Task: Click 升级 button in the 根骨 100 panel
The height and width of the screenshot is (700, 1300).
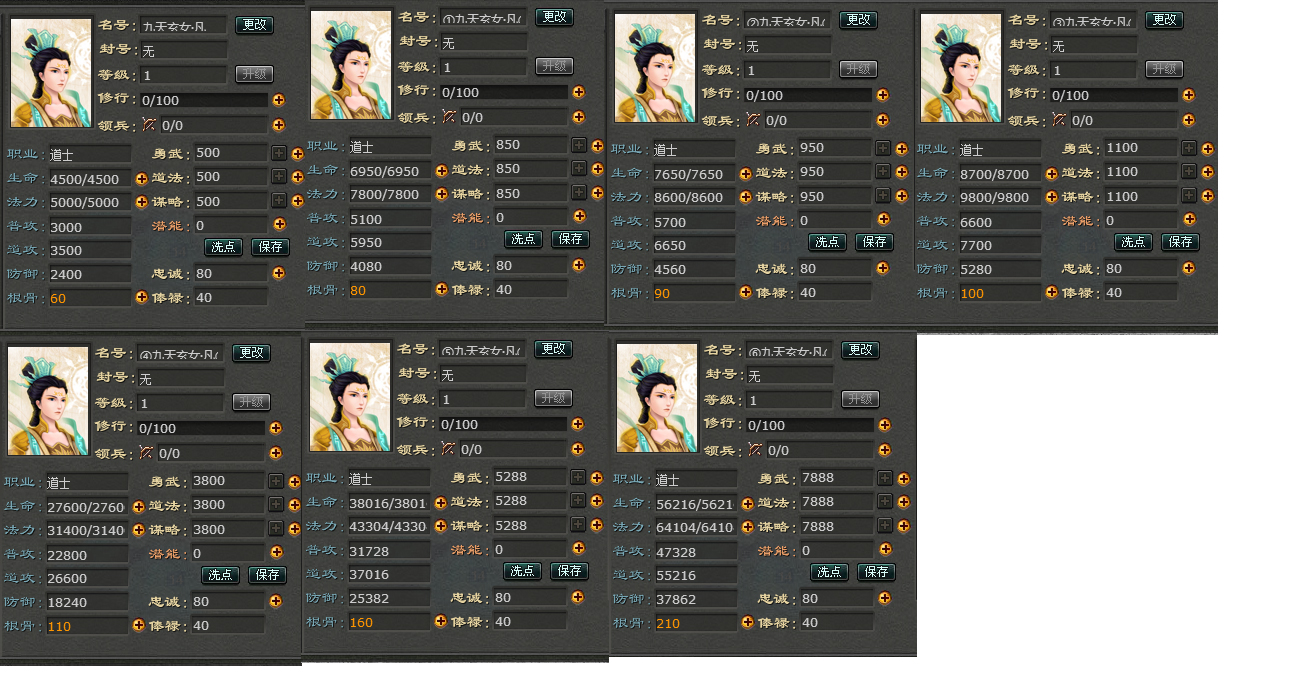Action: pyautogui.click(x=1164, y=69)
